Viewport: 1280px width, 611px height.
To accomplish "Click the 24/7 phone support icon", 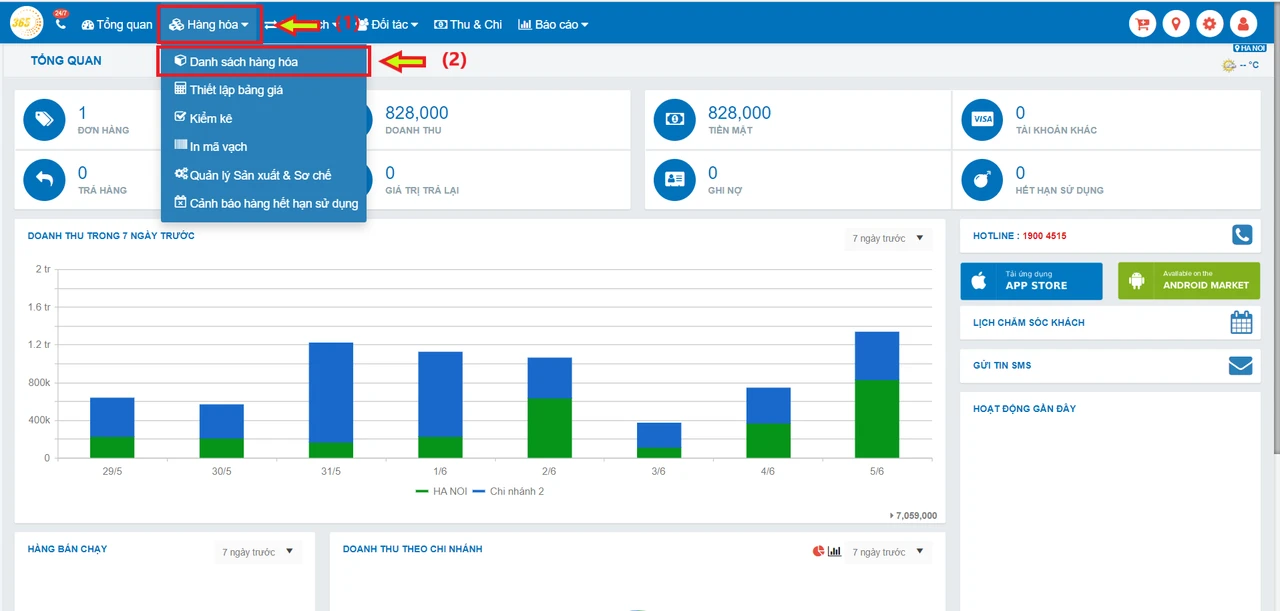I will [x=61, y=23].
